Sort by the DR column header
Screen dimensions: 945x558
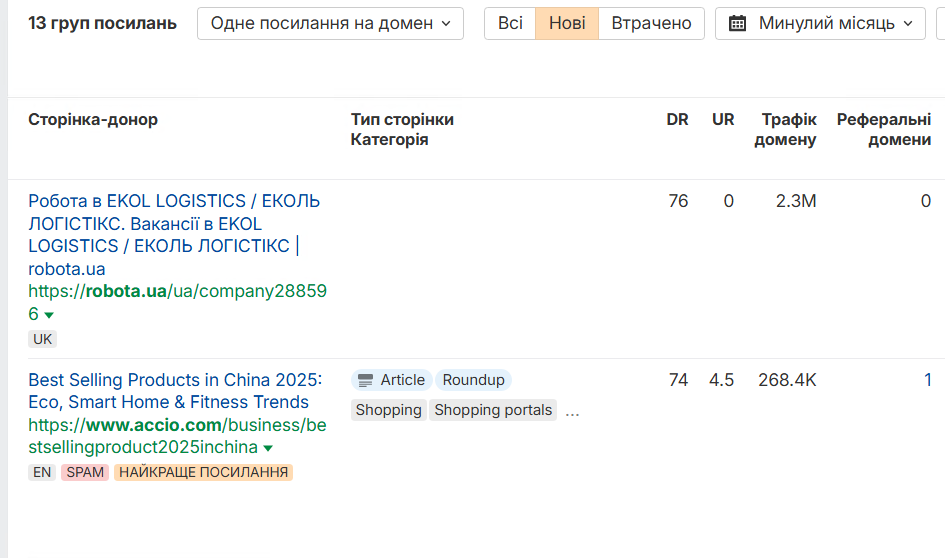[677, 119]
